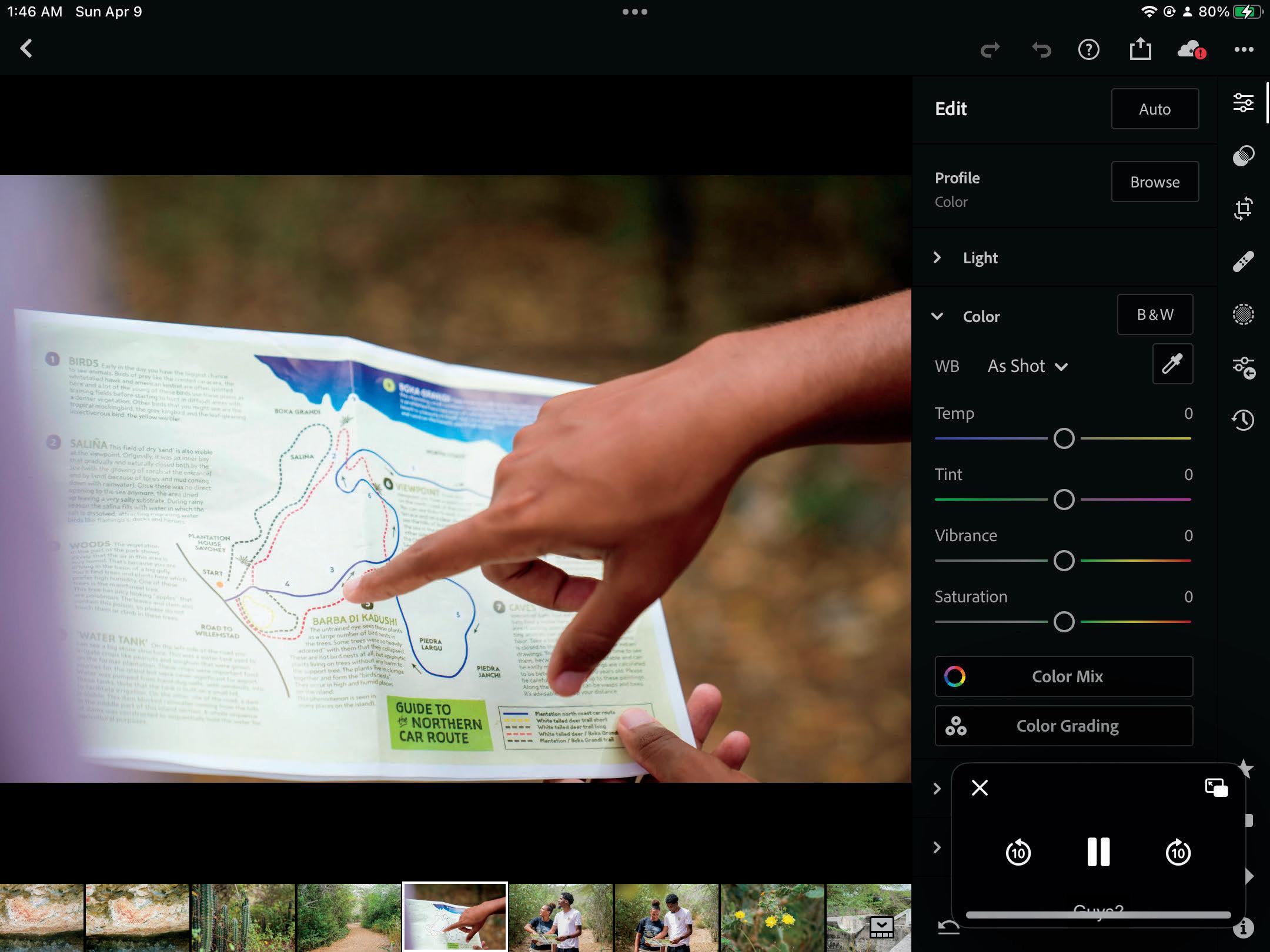This screenshot has width=1270, height=952.
Task: Select the Healing brush tool
Action: 1243,262
